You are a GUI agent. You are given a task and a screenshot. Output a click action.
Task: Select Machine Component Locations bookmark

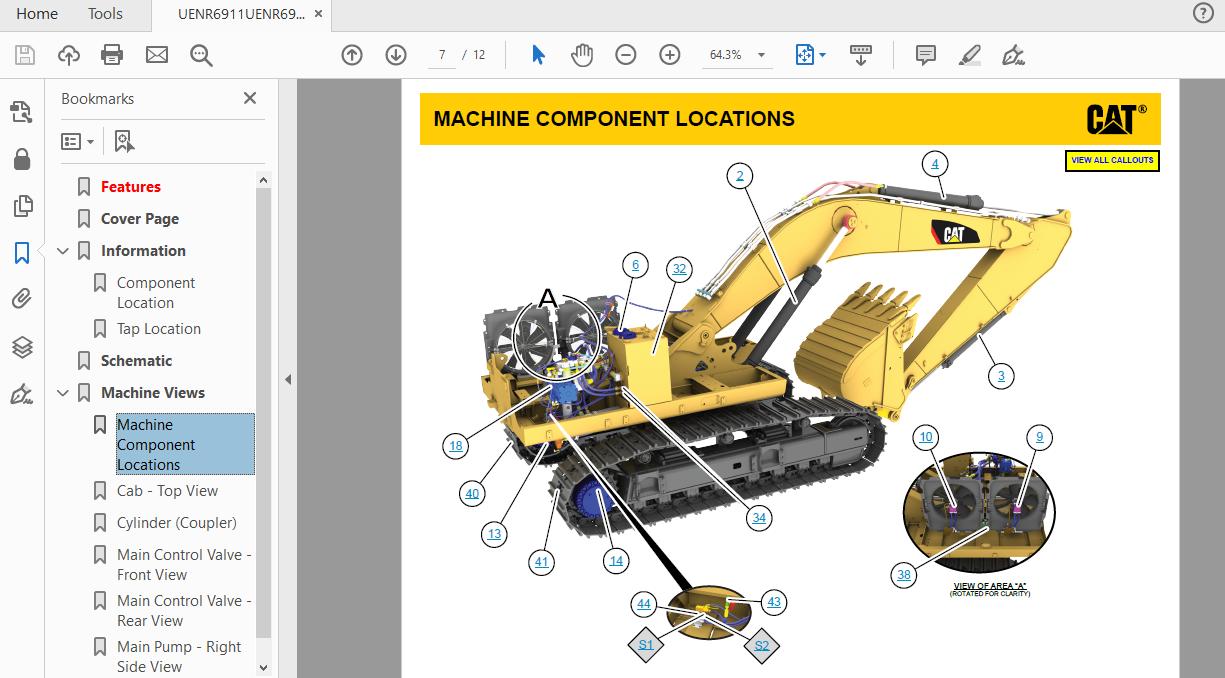[185, 444]
